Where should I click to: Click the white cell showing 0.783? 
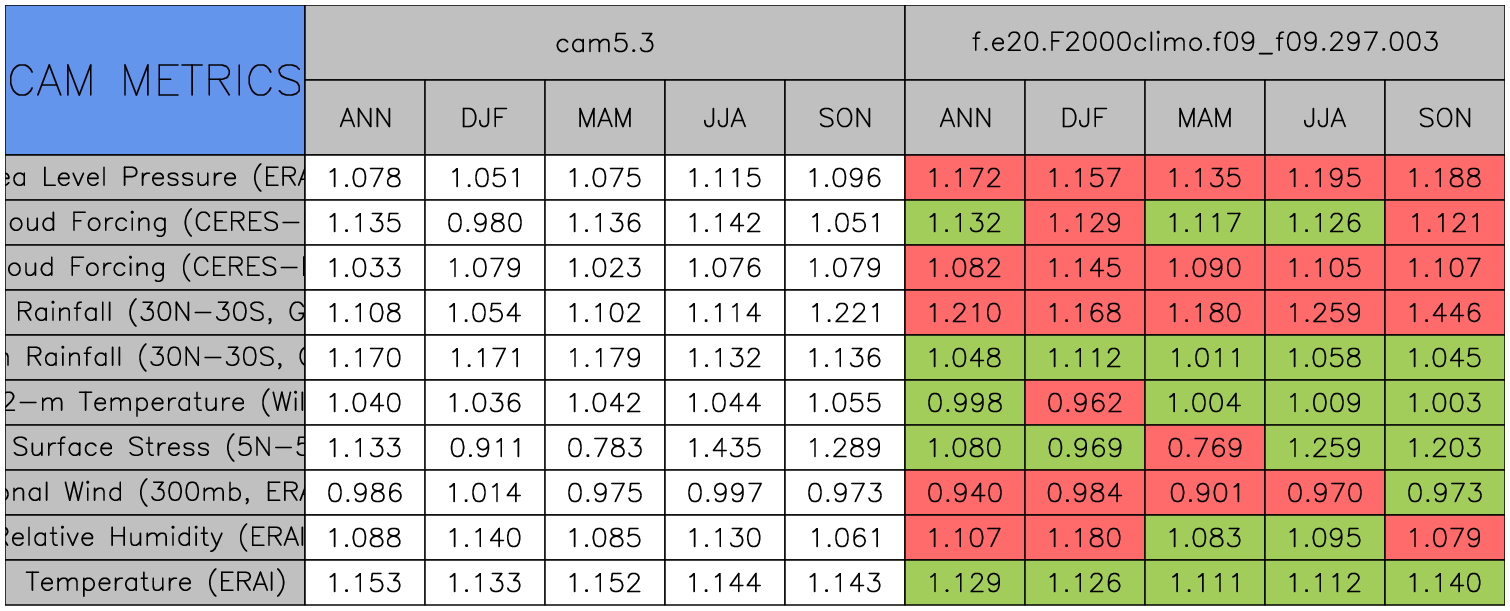[x=605, y=448]
